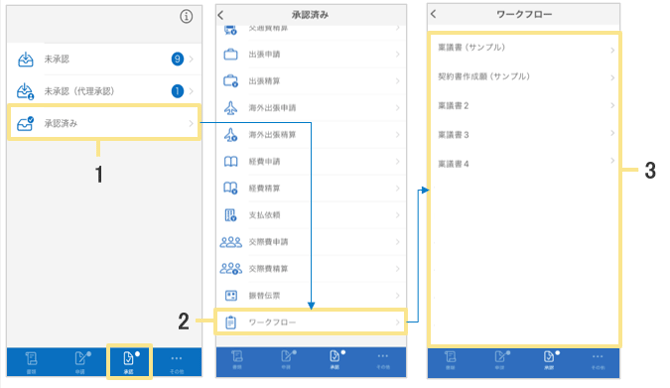The image size is (670, 388).
Task: Expand the 経費精算 row chevron
Action: pos(397,188)
